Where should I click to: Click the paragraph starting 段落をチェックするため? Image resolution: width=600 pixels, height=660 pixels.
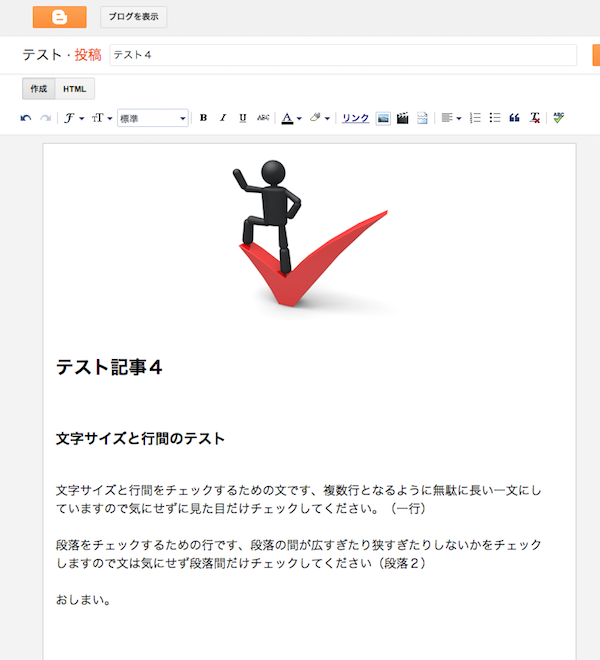(299, 554)
